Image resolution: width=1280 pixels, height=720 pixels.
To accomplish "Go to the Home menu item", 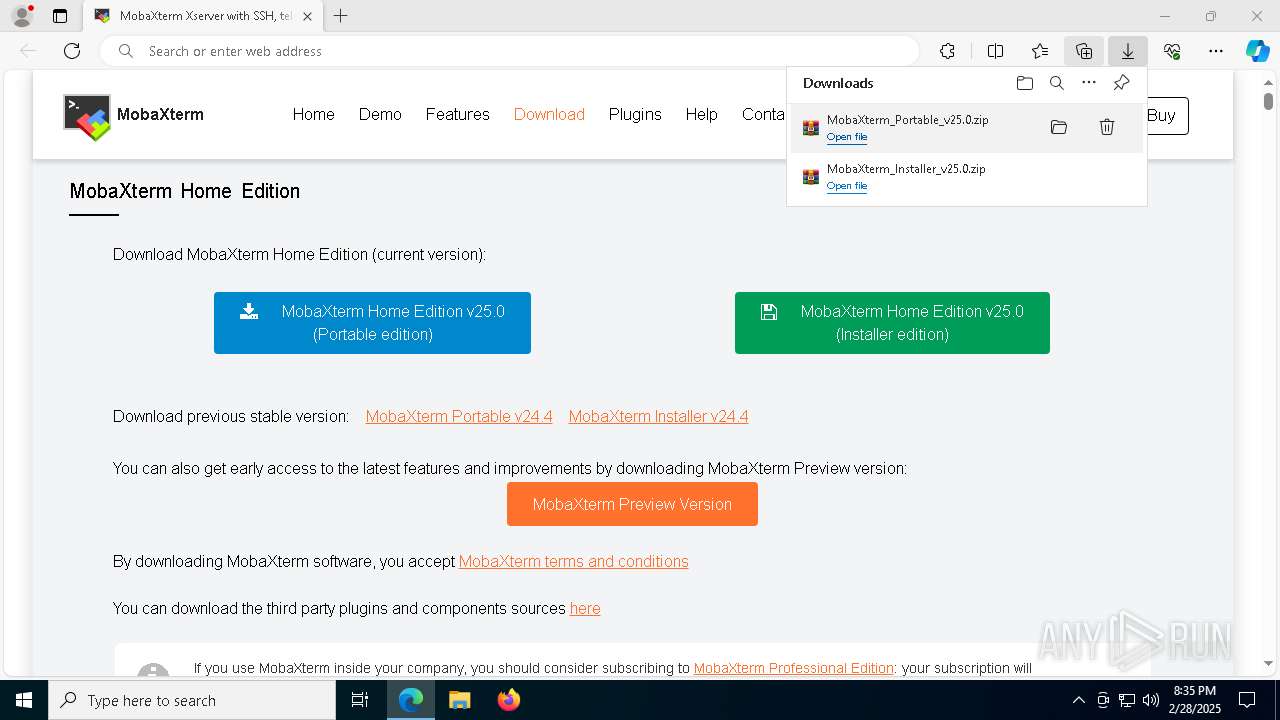I will [x=313, y=114].
